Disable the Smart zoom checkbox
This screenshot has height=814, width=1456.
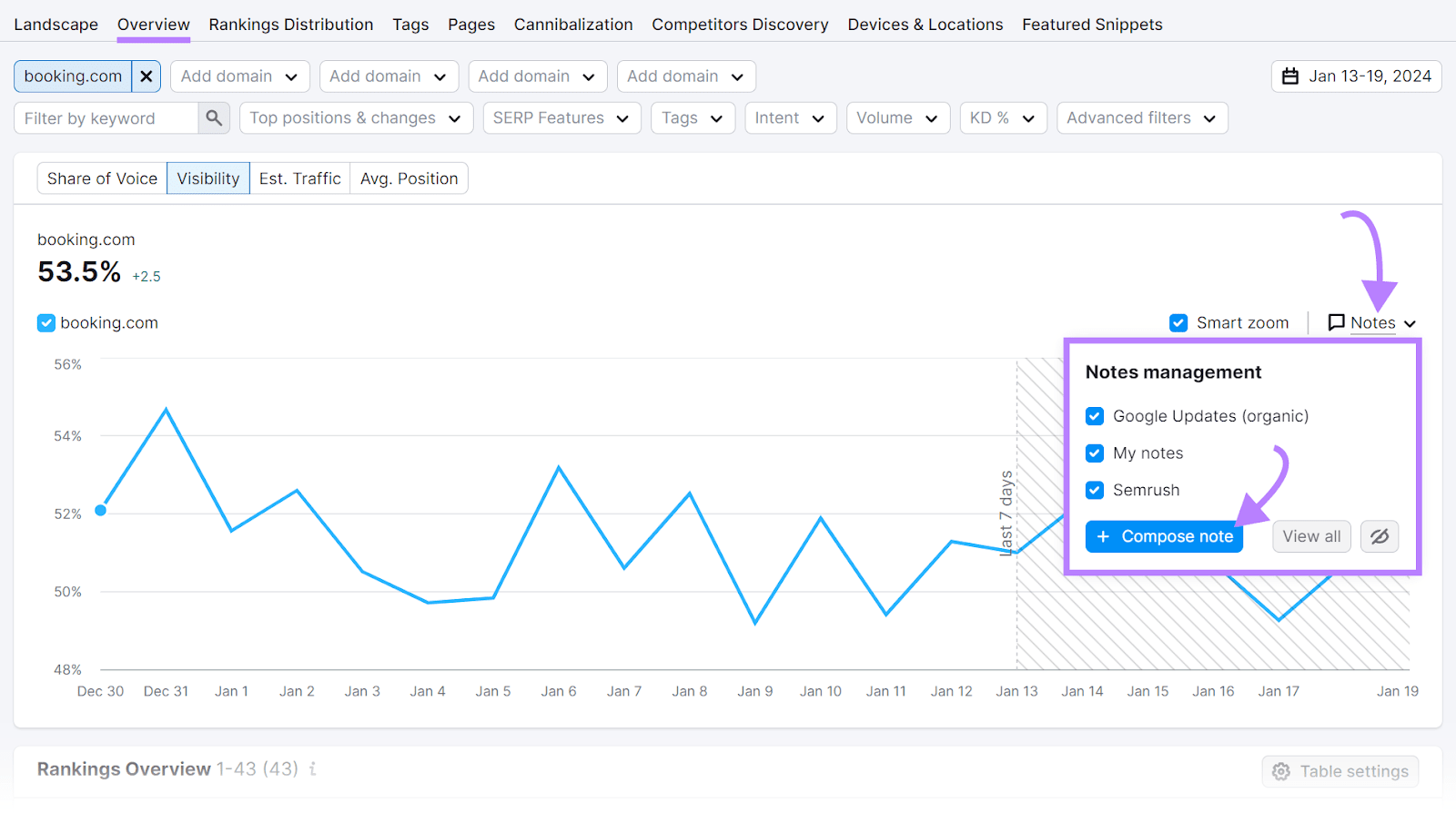pos(1178,322)
